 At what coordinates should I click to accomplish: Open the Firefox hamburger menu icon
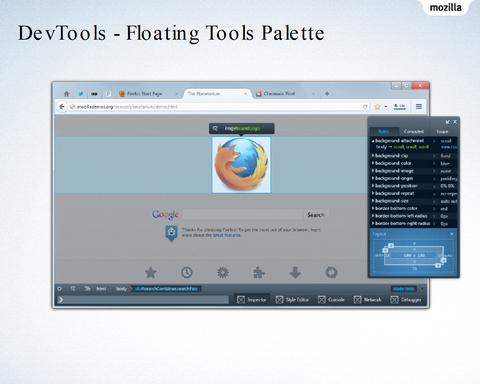(419, 106)
